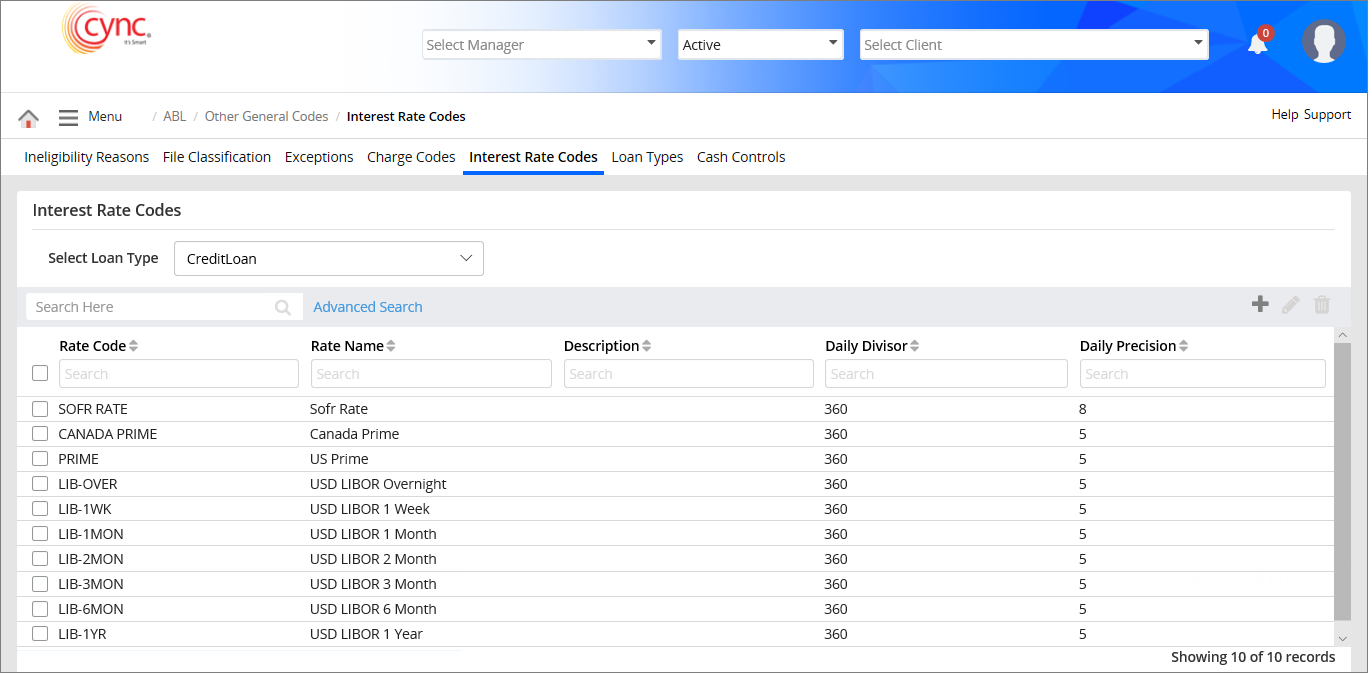The height and width of the screenshot is (673, 1368).
Task: Open the Help Support link
Action: click(1311, 115)
